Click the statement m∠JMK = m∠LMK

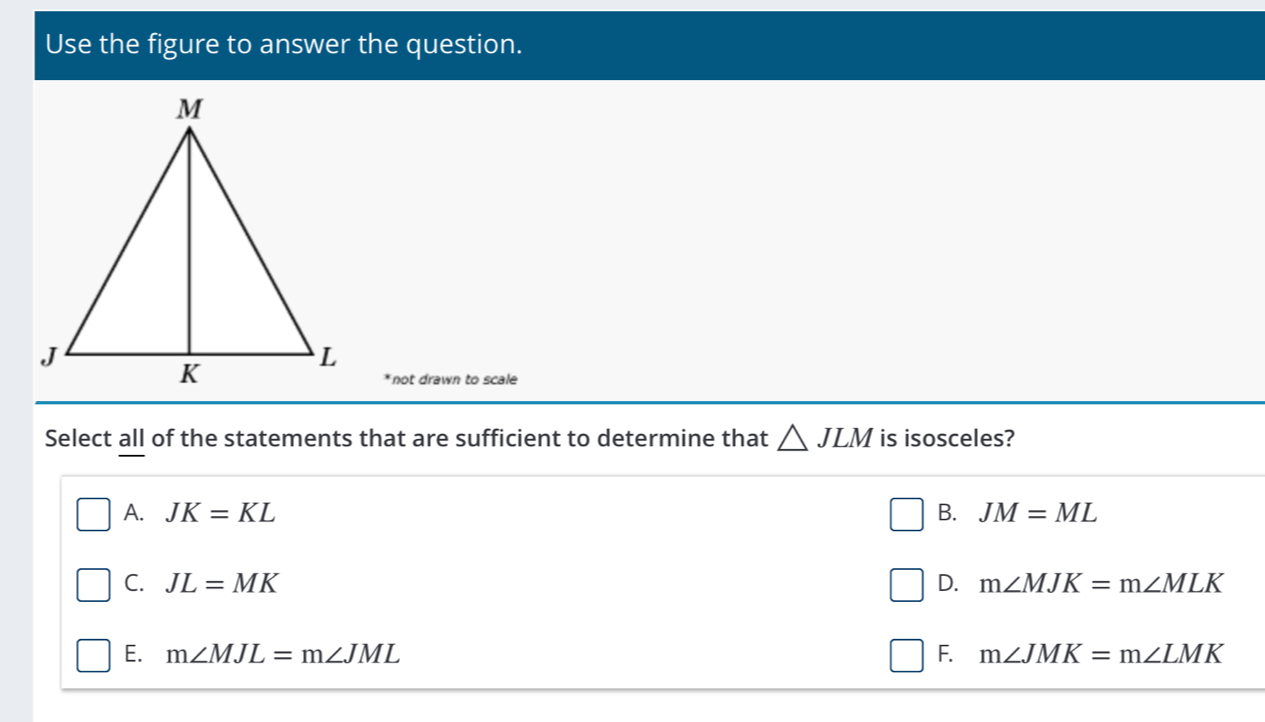click(1101, 656)
